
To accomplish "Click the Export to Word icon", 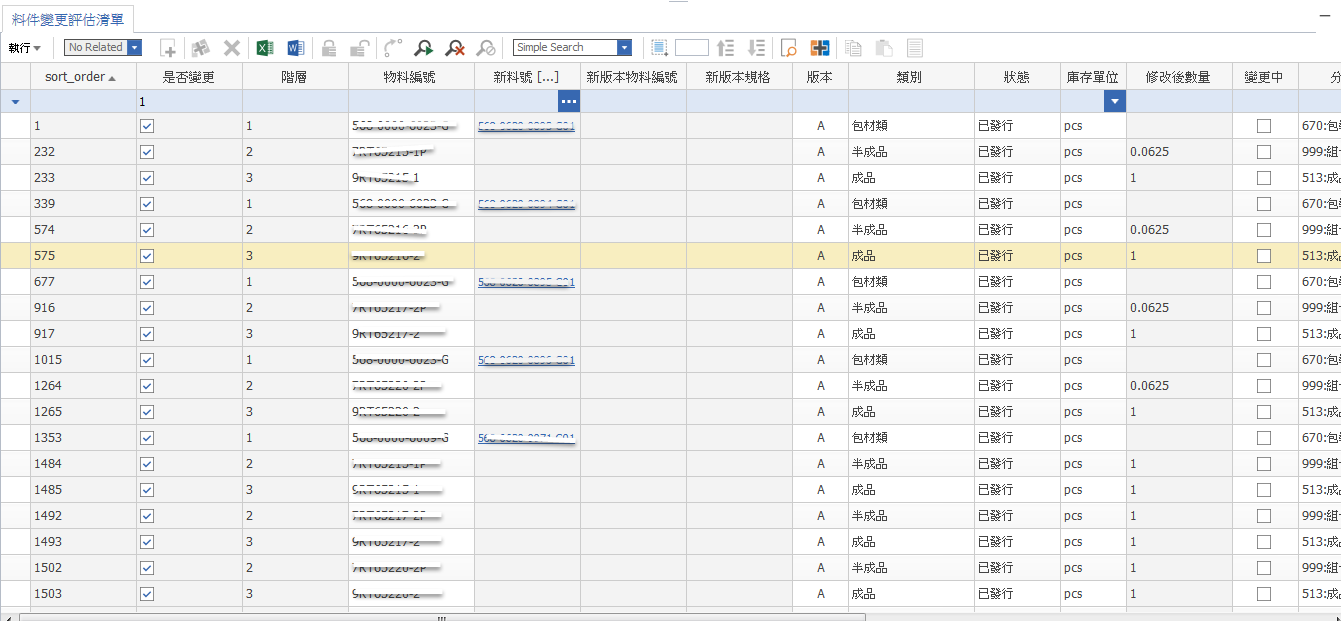I will (x=295, y=48).
